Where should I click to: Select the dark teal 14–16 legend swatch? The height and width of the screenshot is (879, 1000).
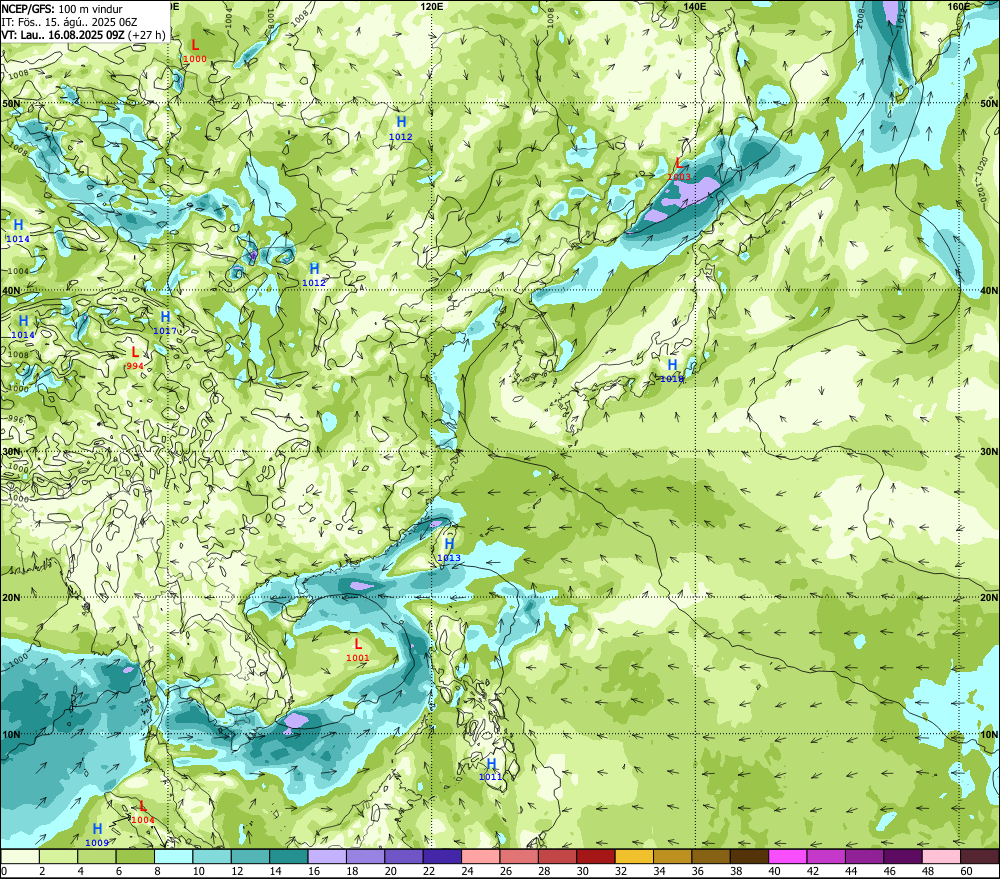pyautogui.click(x=289, y=857)
